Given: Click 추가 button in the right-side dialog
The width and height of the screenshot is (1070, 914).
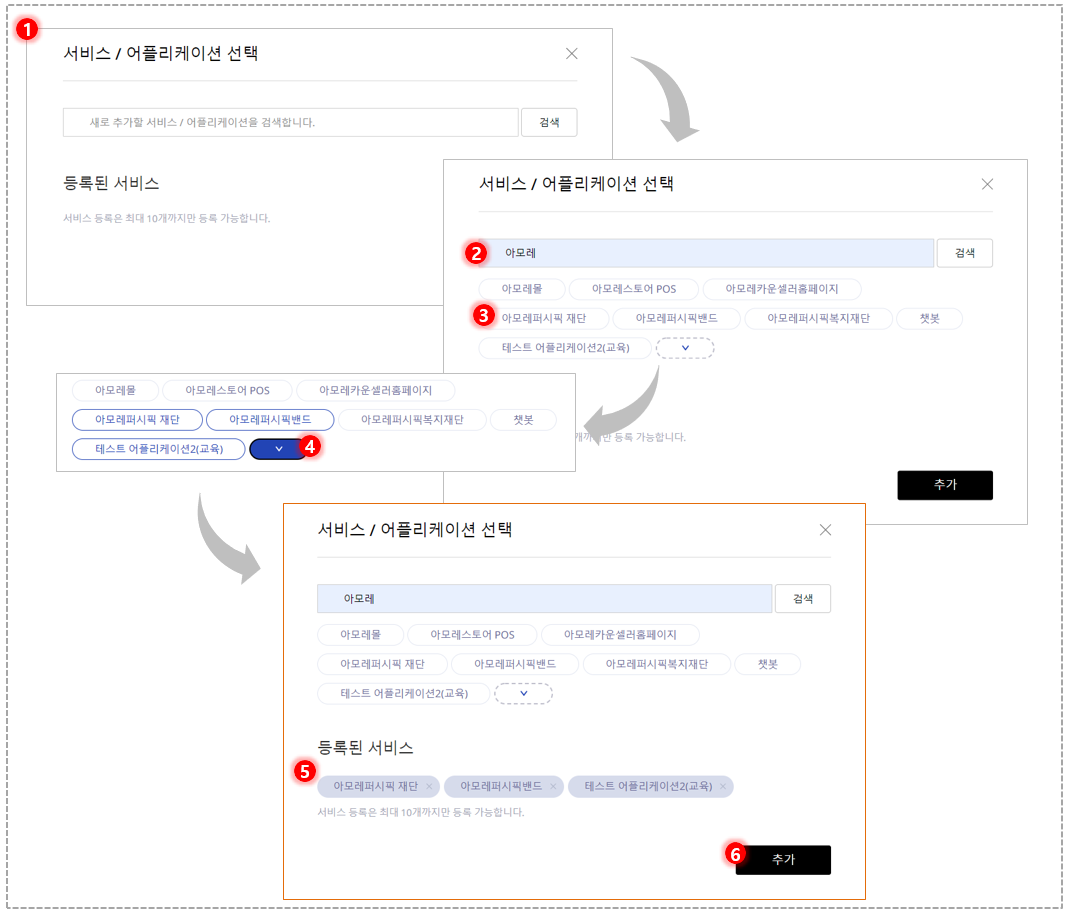Looking at the screenshot, I should click(x=945, y=485).
